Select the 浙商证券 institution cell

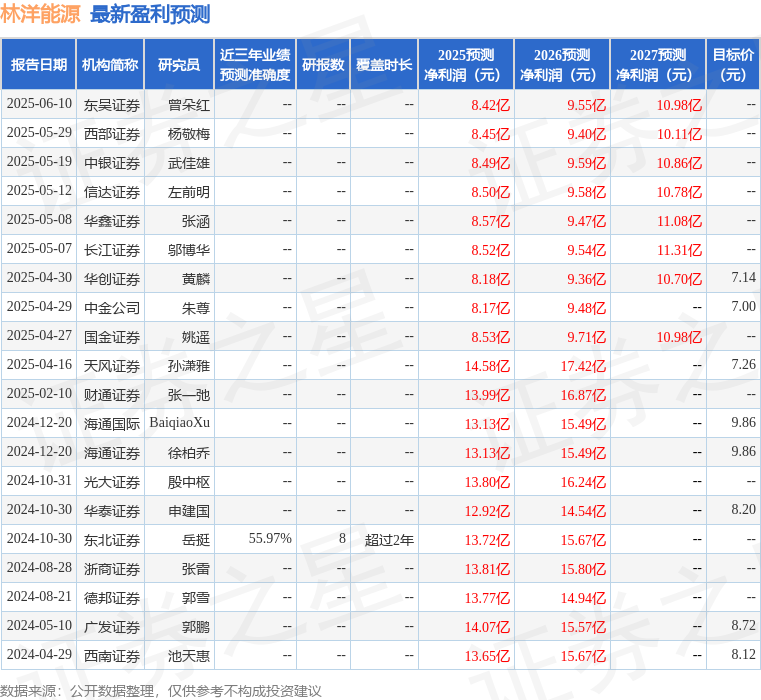pyautogui.click(x=112, y=569)
